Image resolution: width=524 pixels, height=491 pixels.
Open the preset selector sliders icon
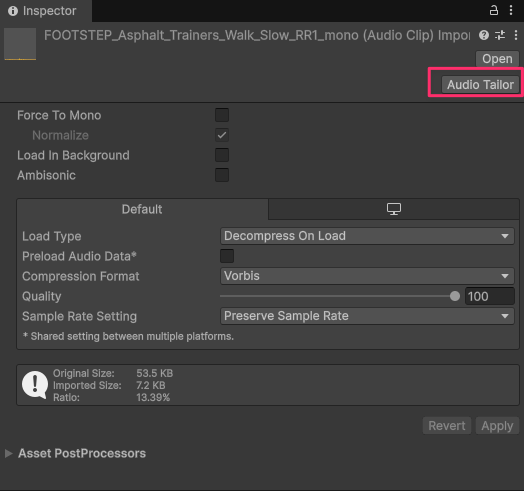point(500,35)
